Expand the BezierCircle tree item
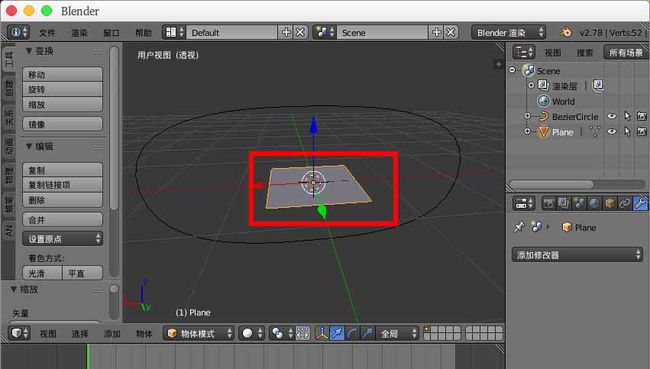Image resolution: width=650 pixels, height=369 pixels. click(x=527, y=116)
